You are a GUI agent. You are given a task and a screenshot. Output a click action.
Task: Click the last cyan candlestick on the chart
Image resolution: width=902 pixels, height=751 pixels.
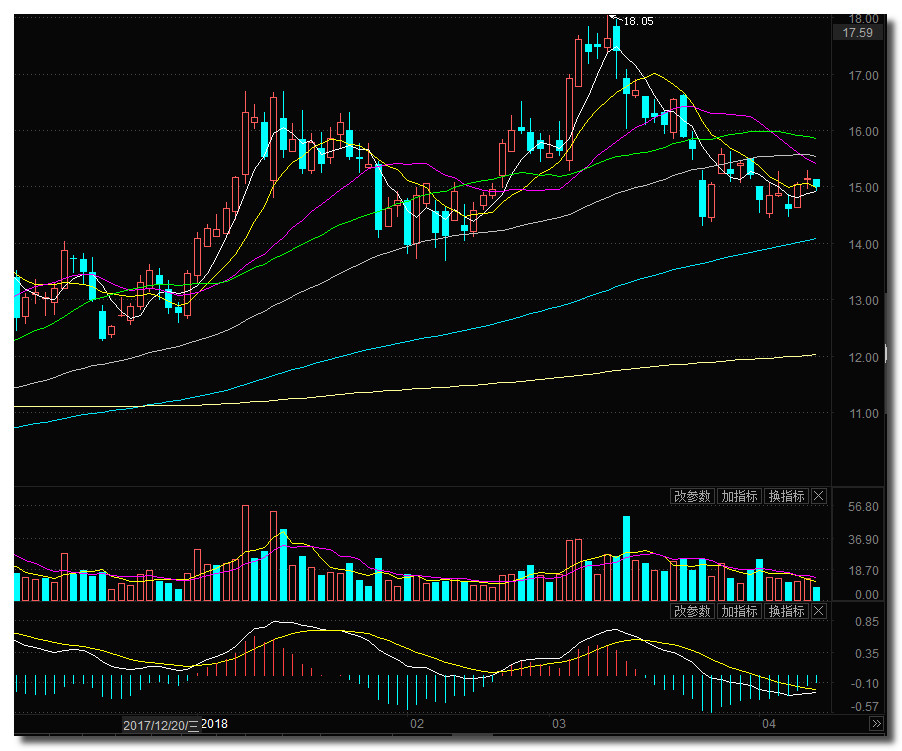(x=817, y=183)
